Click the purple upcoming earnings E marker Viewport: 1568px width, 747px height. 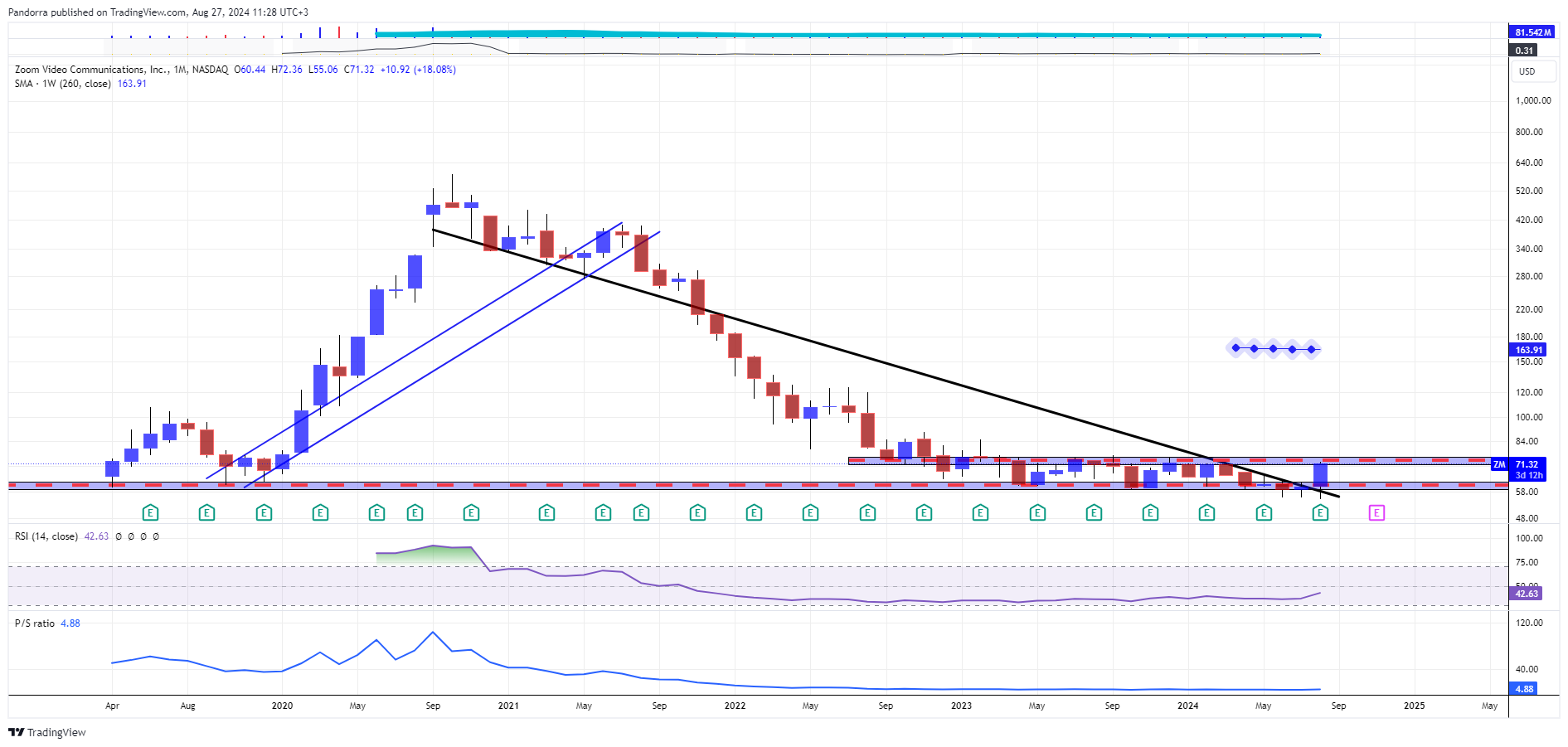pyautogui.click(x=1376, y=513)
